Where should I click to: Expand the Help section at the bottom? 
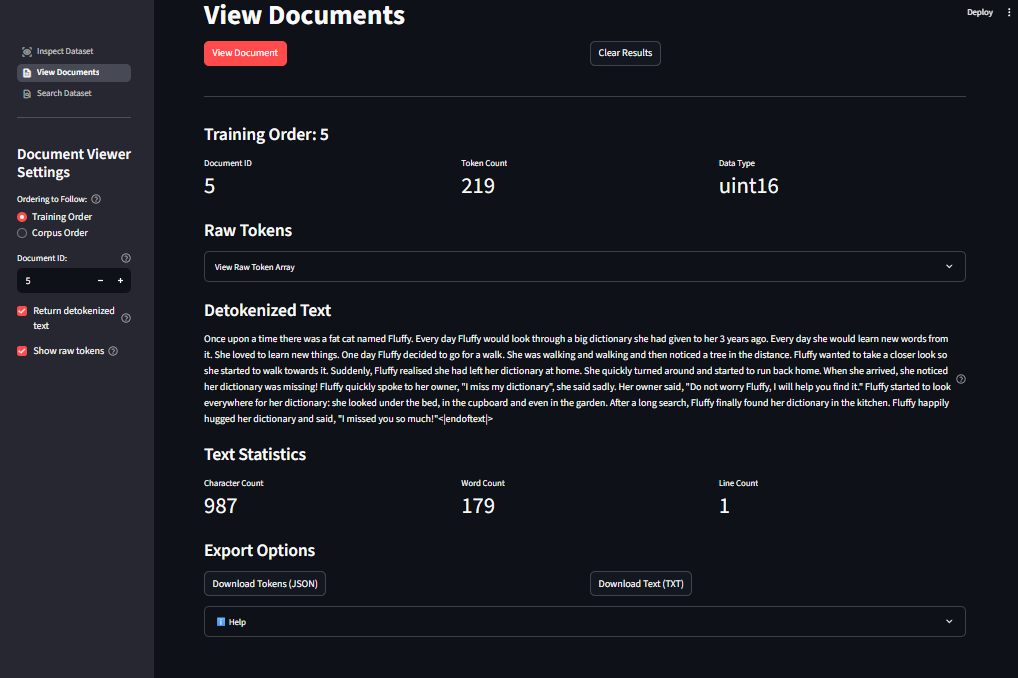(584, 622)
